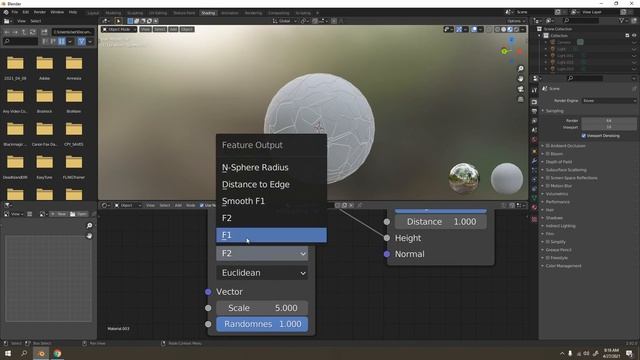Viewport: 640px width, 360px height.
Task: Enable Bloom checkbox
Action: pos(547,154)
